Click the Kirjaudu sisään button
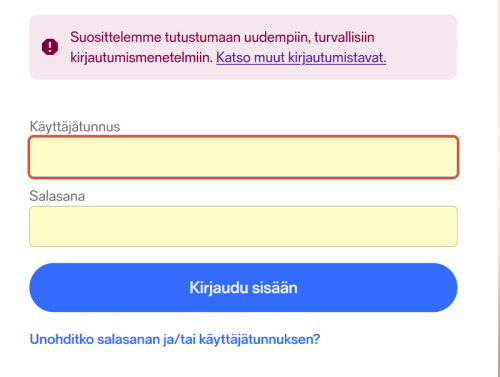 click(243, 287)
